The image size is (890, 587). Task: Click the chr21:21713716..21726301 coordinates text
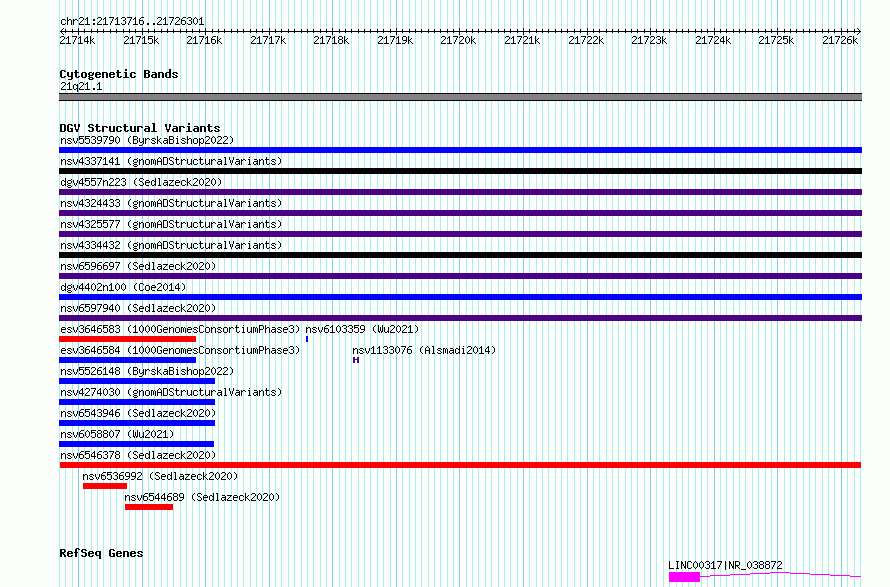coord(132,22)
